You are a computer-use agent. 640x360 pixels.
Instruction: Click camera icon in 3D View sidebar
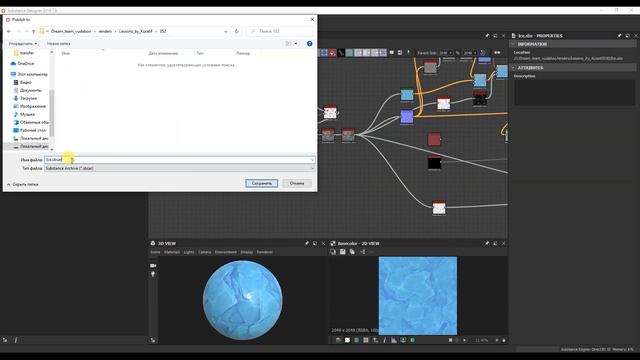153,266
